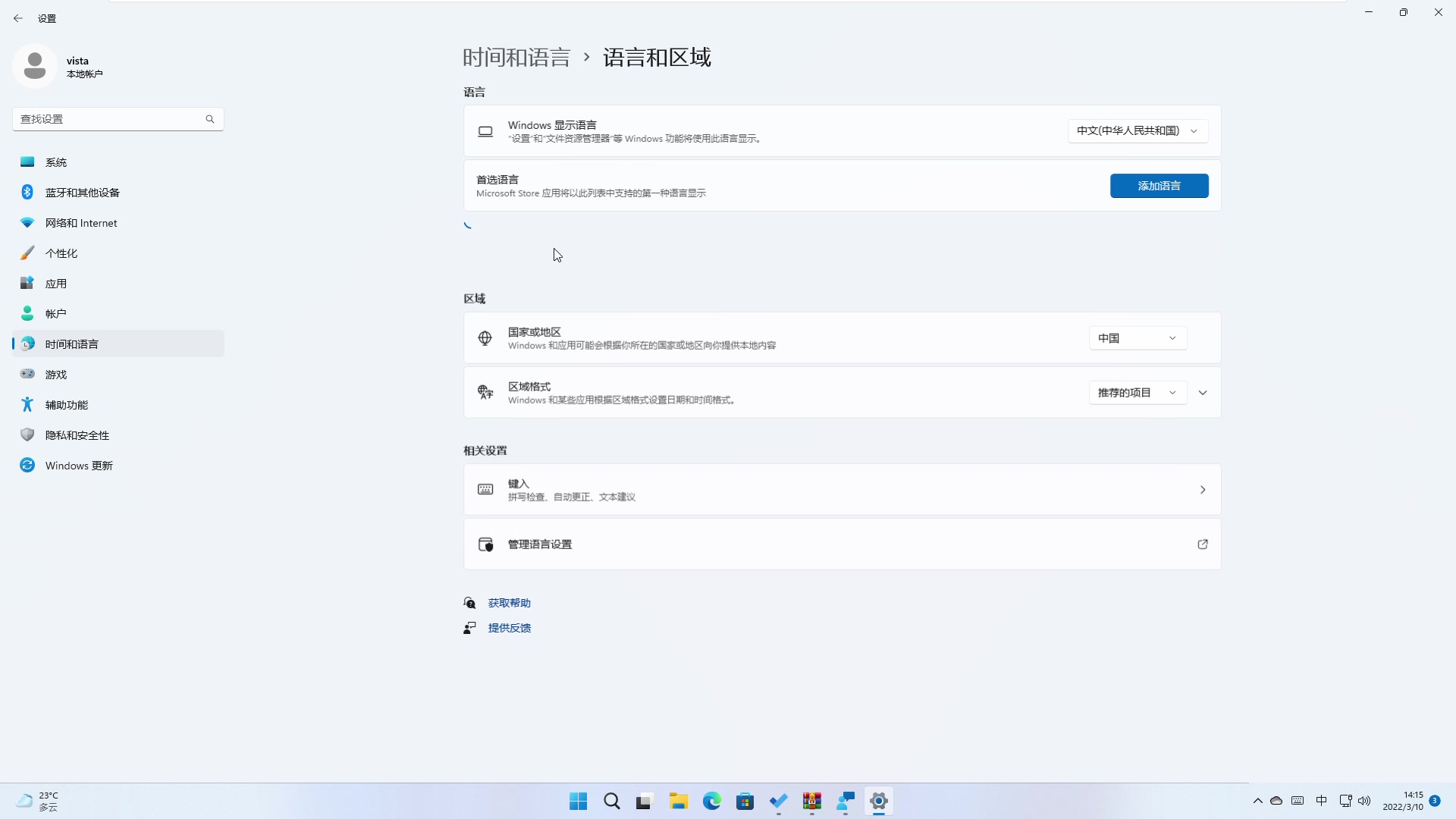Click the globe icon for 国家或地区

(x=485, y=338)
